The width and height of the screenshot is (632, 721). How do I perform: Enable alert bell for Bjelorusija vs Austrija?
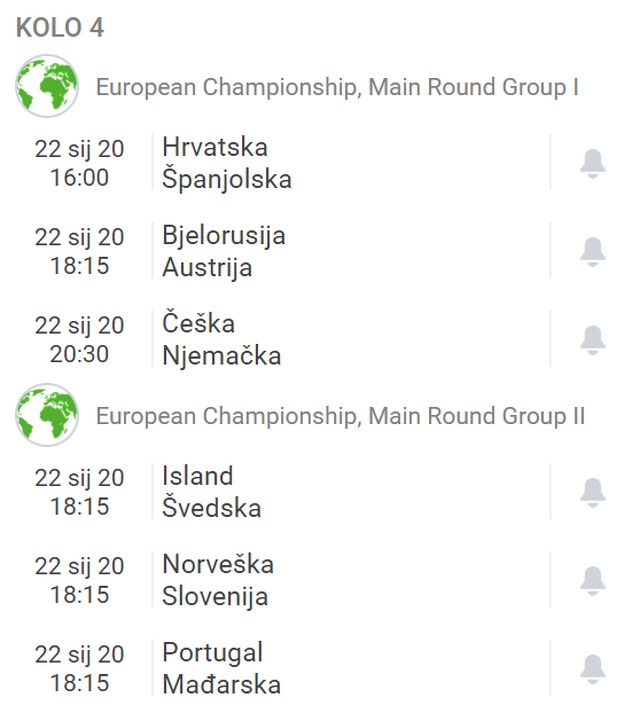click(592, 251)
